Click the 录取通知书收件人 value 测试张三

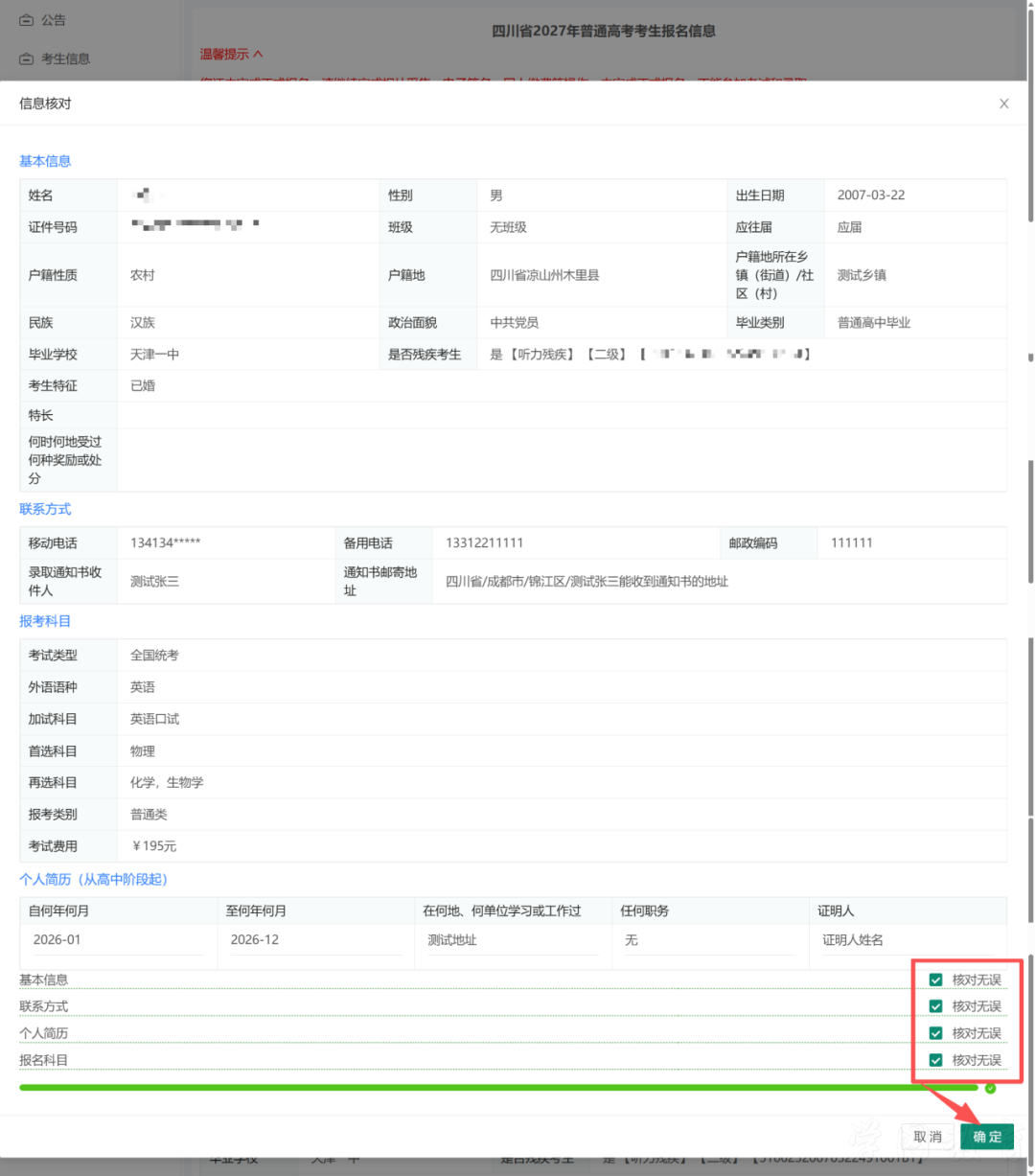(154, 581)
